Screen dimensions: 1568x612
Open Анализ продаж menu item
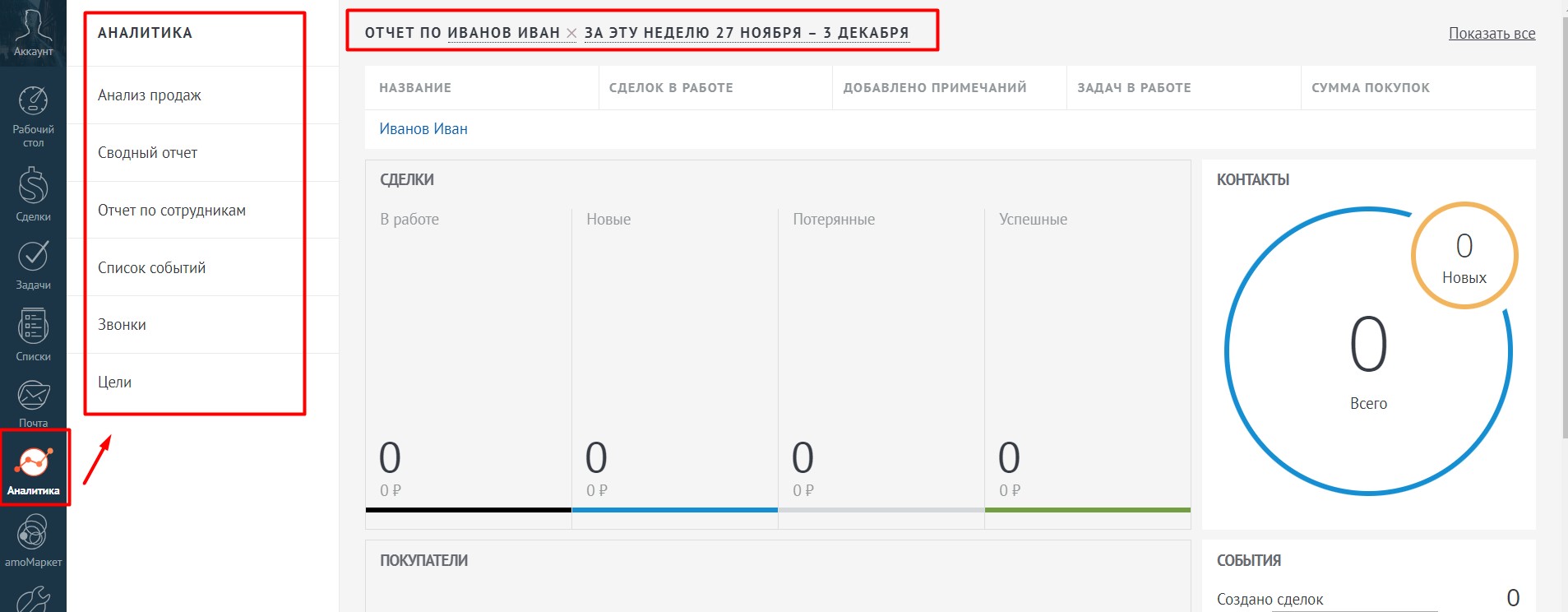tap(150, 95)
